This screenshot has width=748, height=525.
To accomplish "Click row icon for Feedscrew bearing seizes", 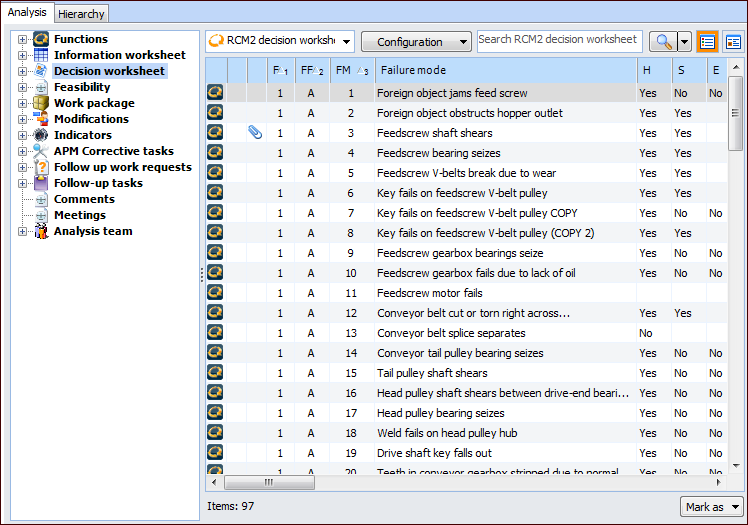I will (x=215, y=153).
